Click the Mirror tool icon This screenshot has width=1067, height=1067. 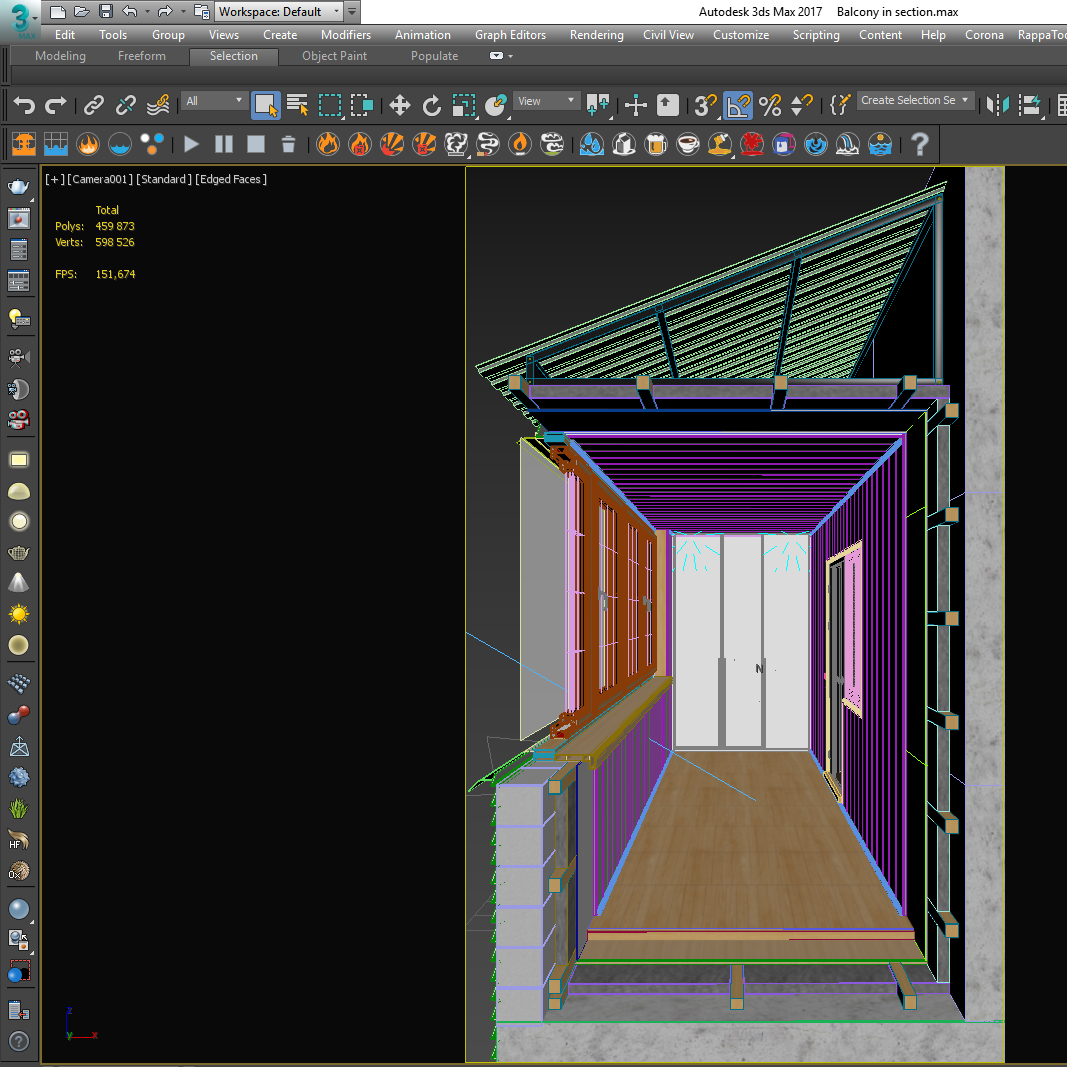click(x=997, y=105)
